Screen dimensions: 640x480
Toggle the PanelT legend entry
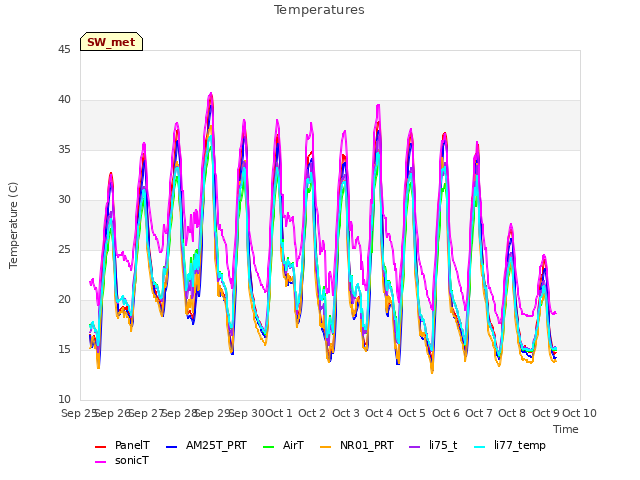pyautogui.click(x=122, y=445)
